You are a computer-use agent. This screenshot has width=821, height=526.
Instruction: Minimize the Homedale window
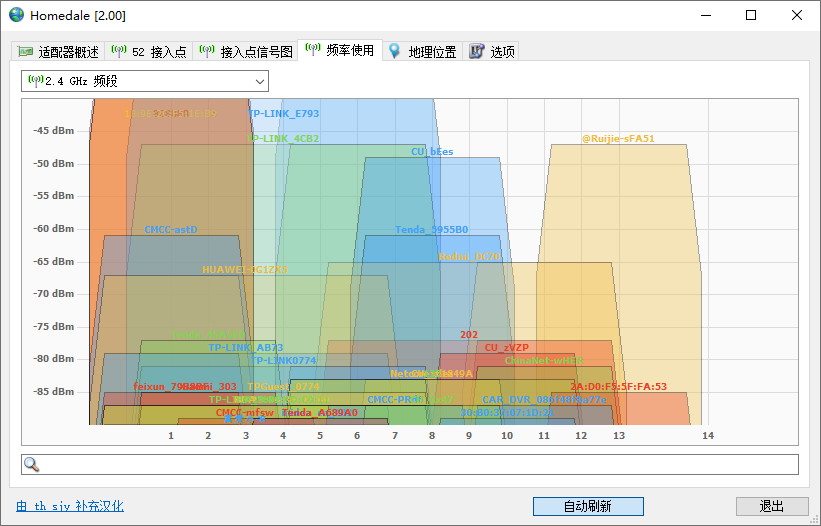pyautogui.click(x=706, y=15)
